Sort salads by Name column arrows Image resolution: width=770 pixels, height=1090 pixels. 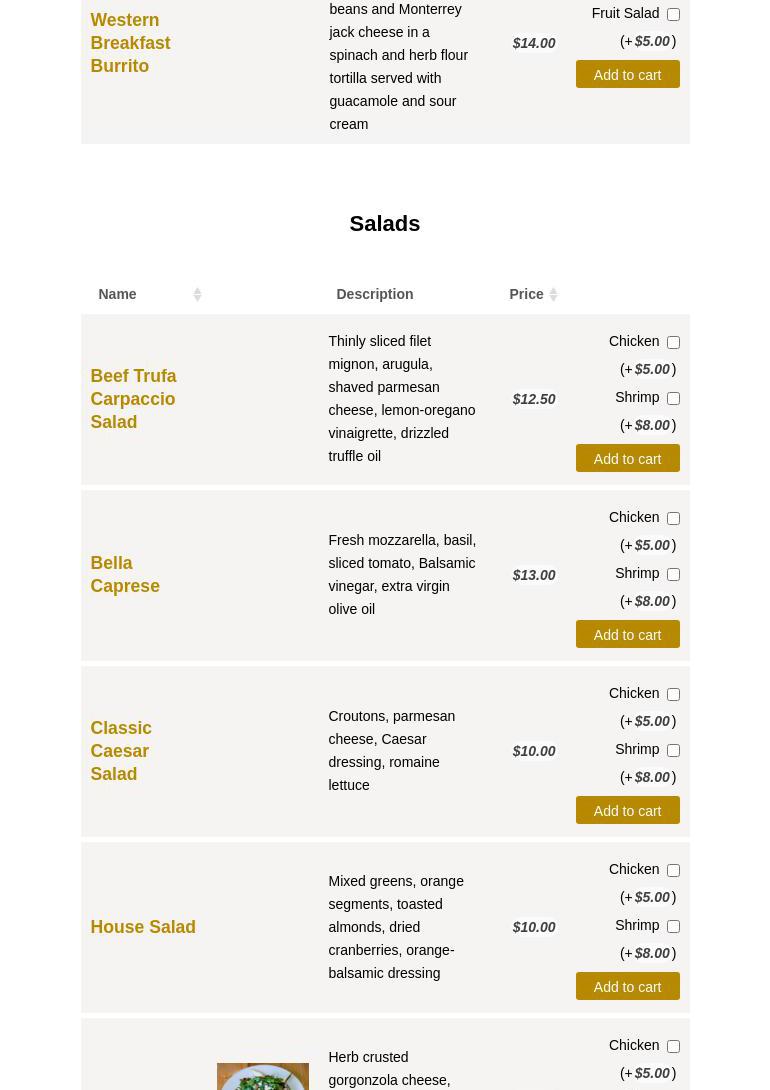196,294
